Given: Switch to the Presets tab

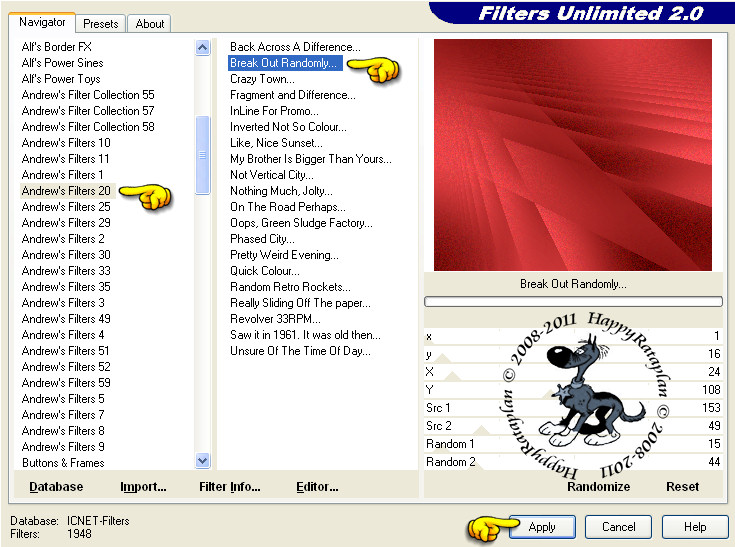Looking at the screenshot, I should point(100,23).
